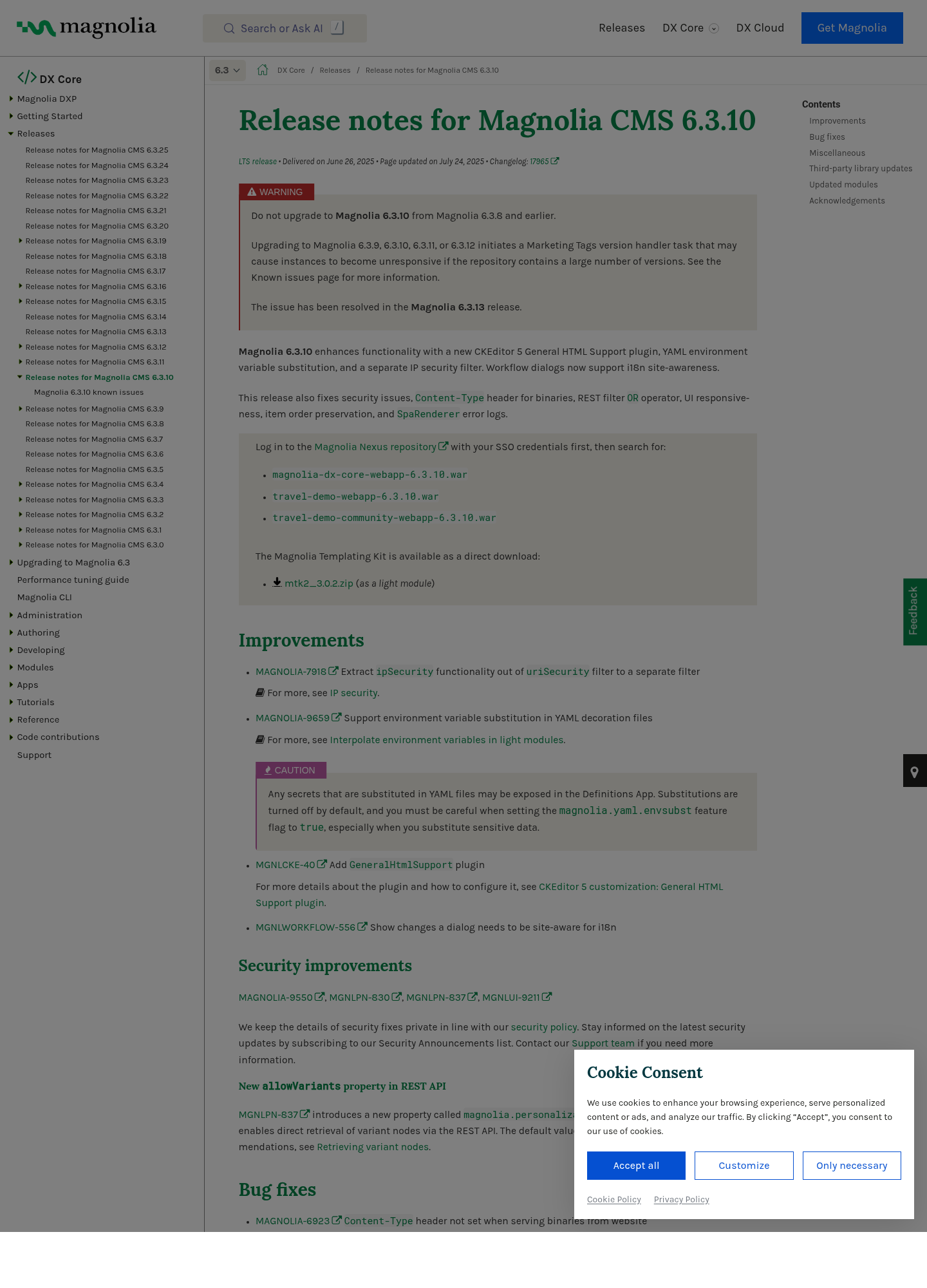This screenshot has height=1288, width=927.
Task: Click Releases in the breadcrumb
Action: (x=335, y=70)
